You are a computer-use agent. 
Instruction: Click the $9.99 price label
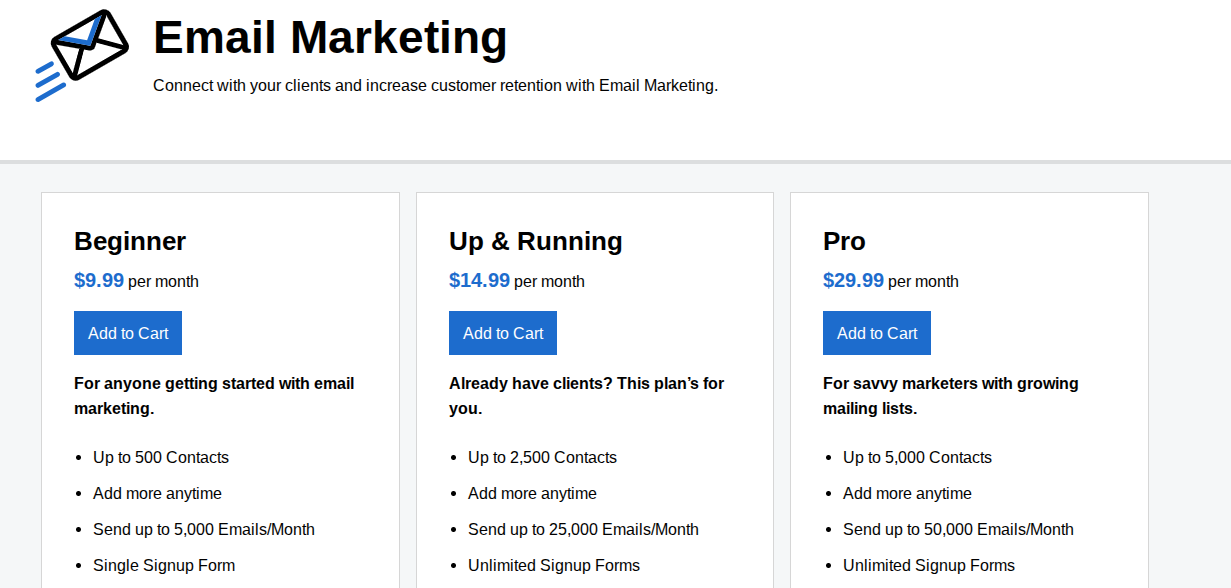[100, 280]
